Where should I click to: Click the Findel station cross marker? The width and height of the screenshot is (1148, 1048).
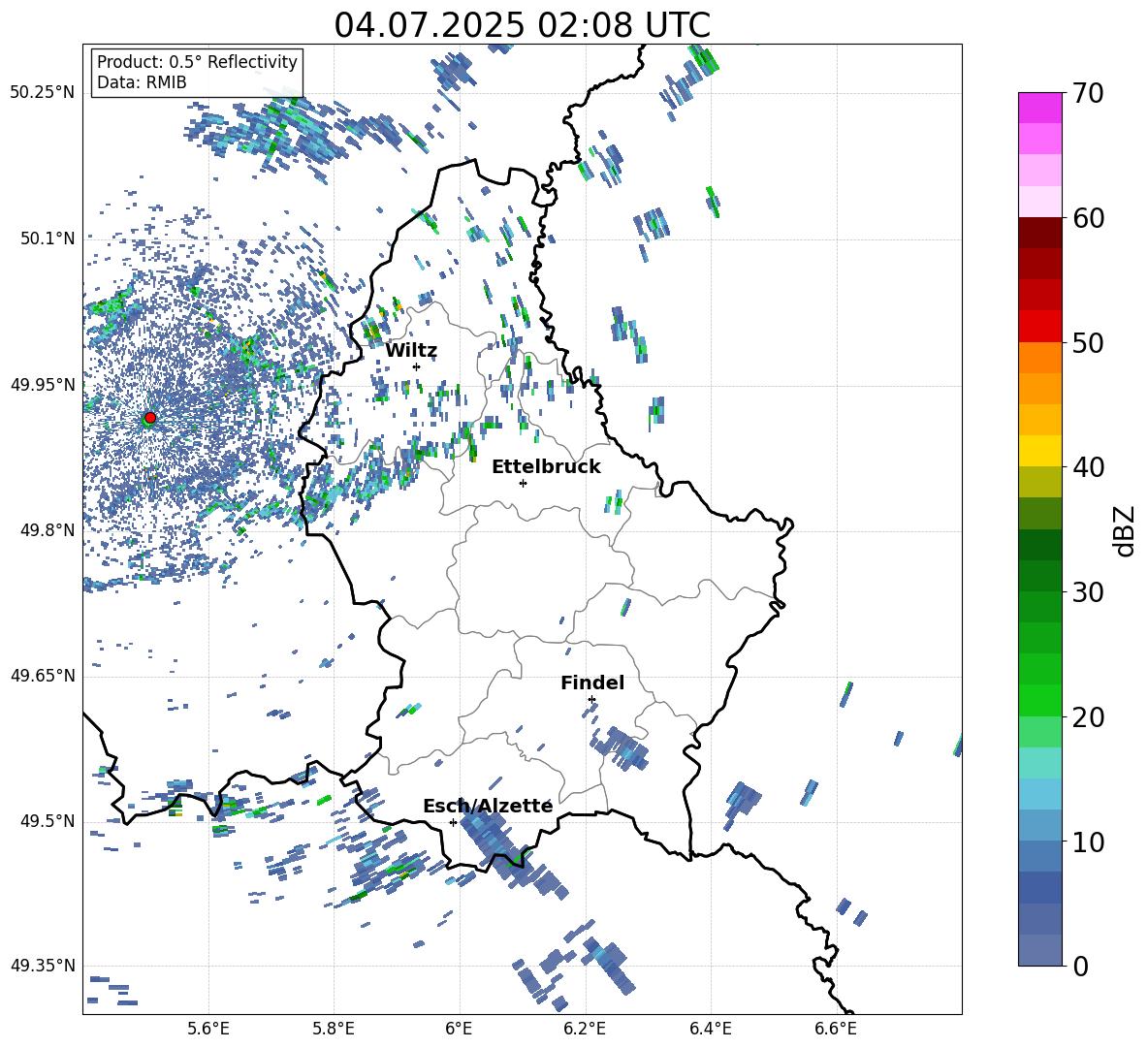click(x=591, y=700)
